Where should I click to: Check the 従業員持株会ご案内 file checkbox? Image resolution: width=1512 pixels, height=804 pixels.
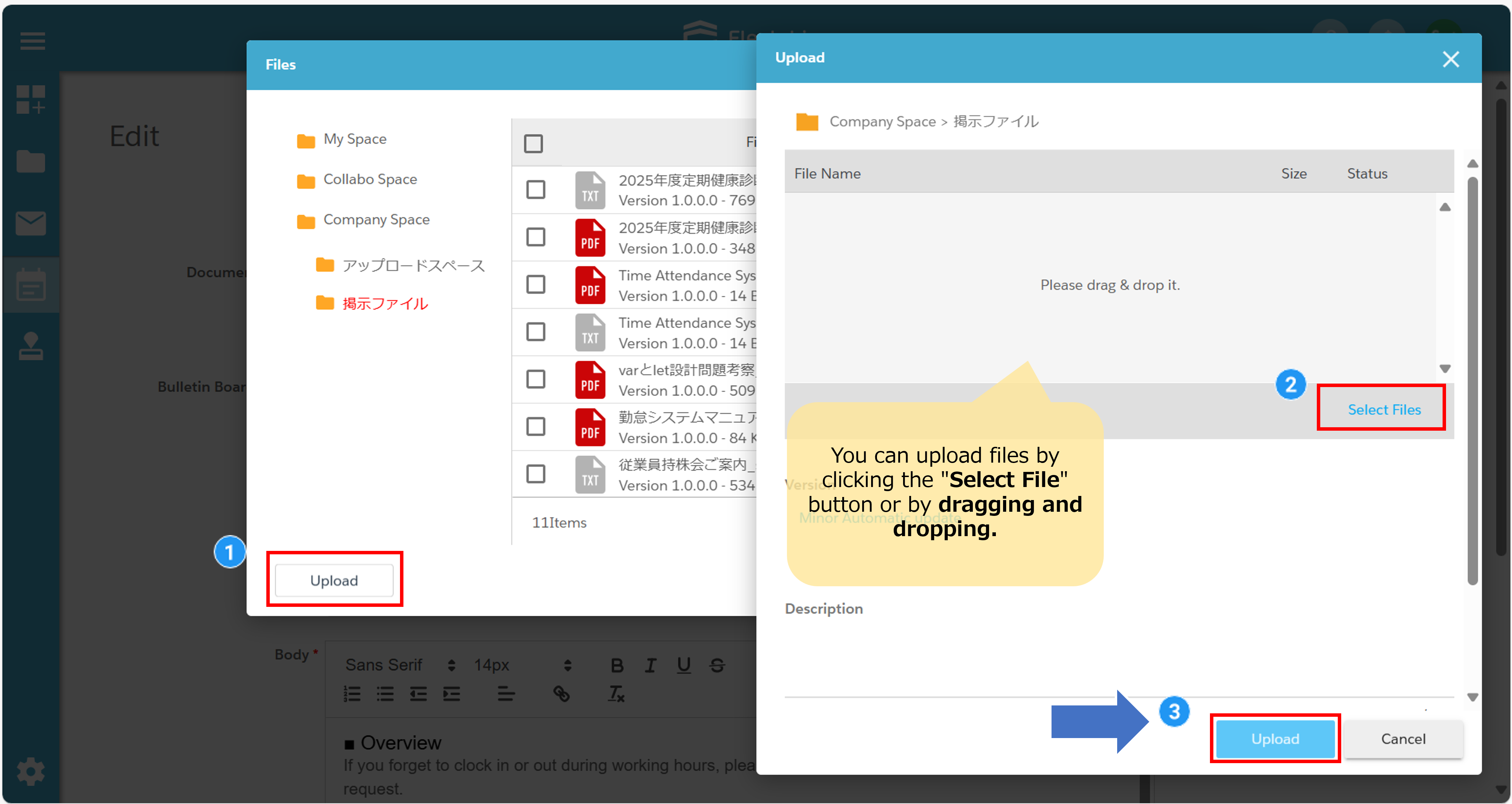pyautogui.click(x=536, y=474)
